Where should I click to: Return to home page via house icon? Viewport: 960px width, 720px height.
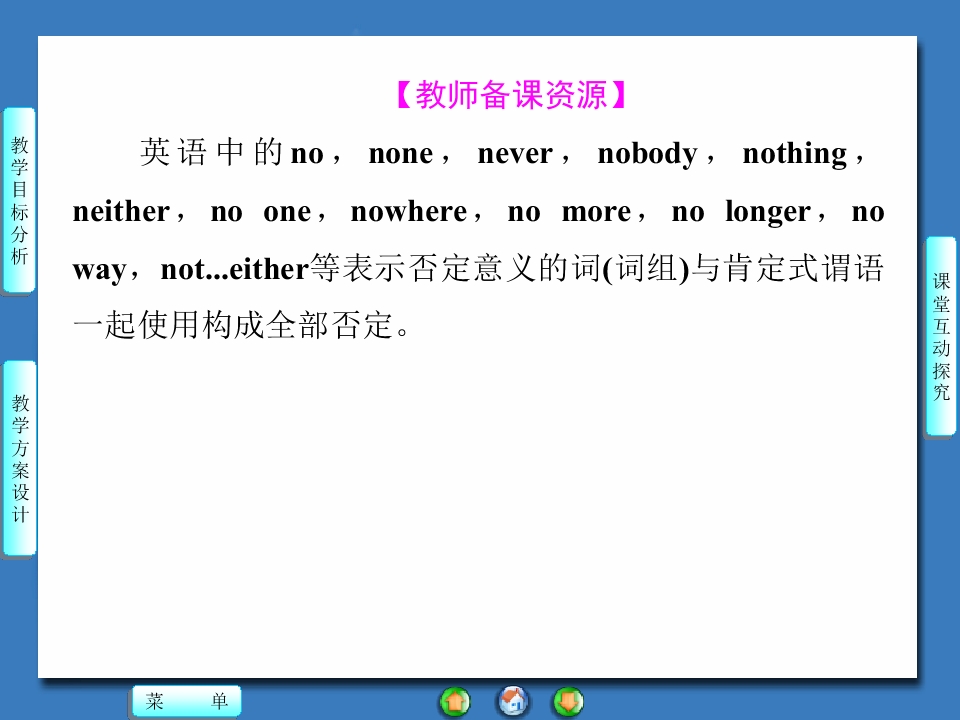coord(512,701)
